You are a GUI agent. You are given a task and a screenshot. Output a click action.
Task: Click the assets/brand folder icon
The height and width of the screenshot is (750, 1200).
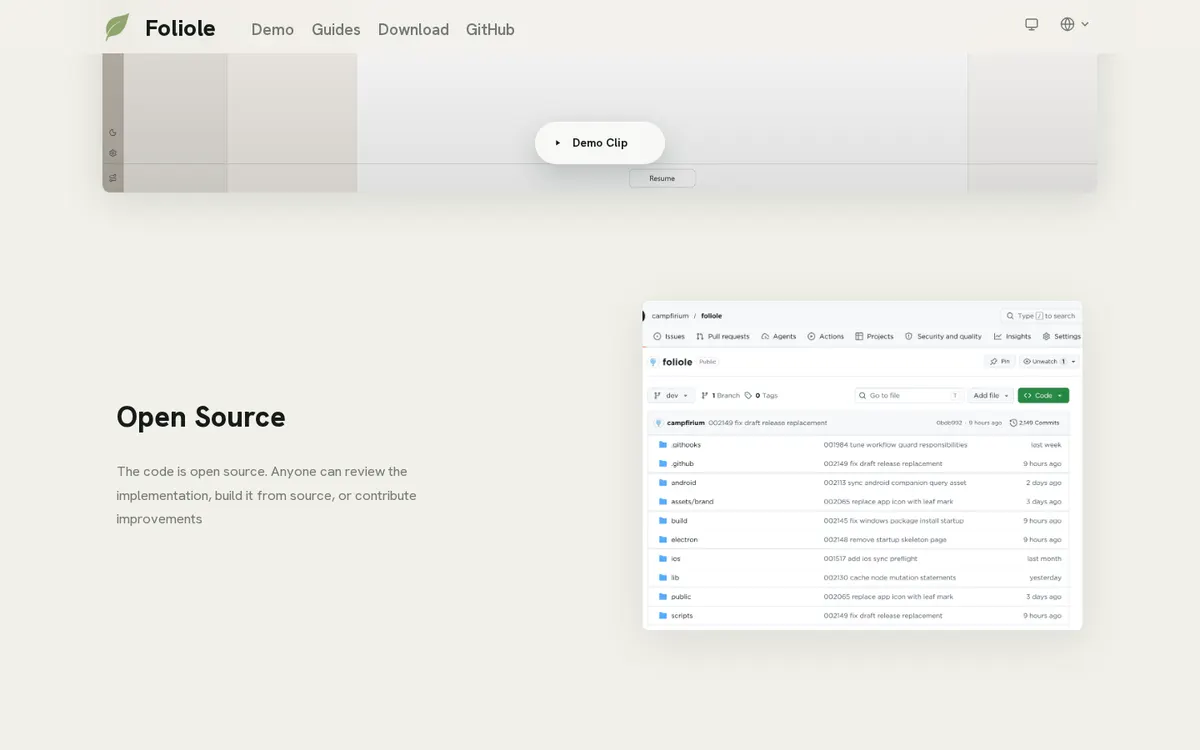pos(662,501)
